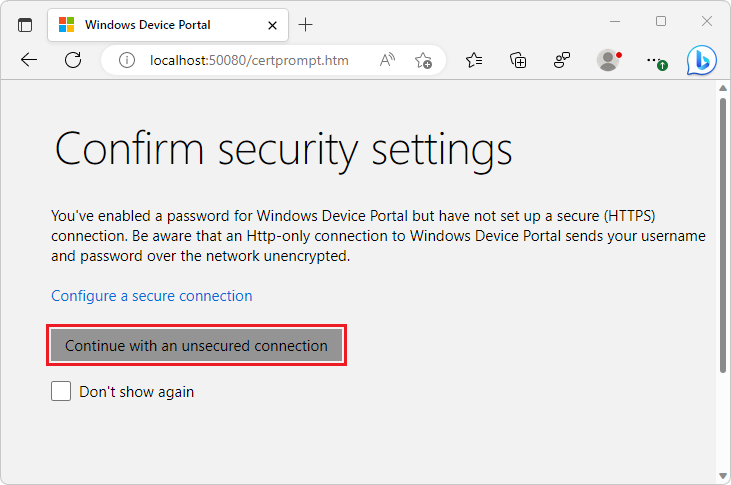
Task: Maximize the browser window
Action: [x=661, y=21]
